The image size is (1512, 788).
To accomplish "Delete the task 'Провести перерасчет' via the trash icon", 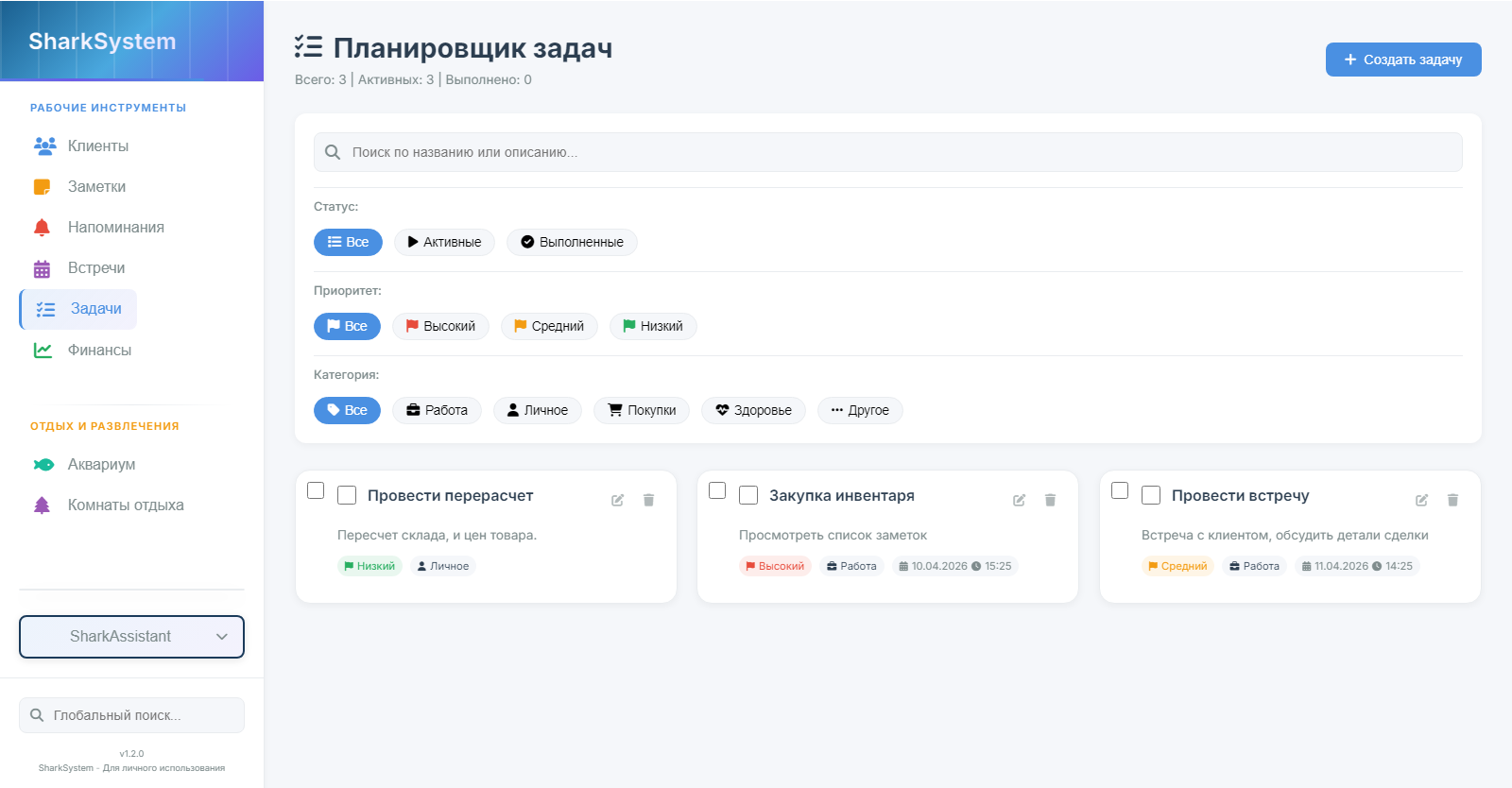I will coord(649,500).
